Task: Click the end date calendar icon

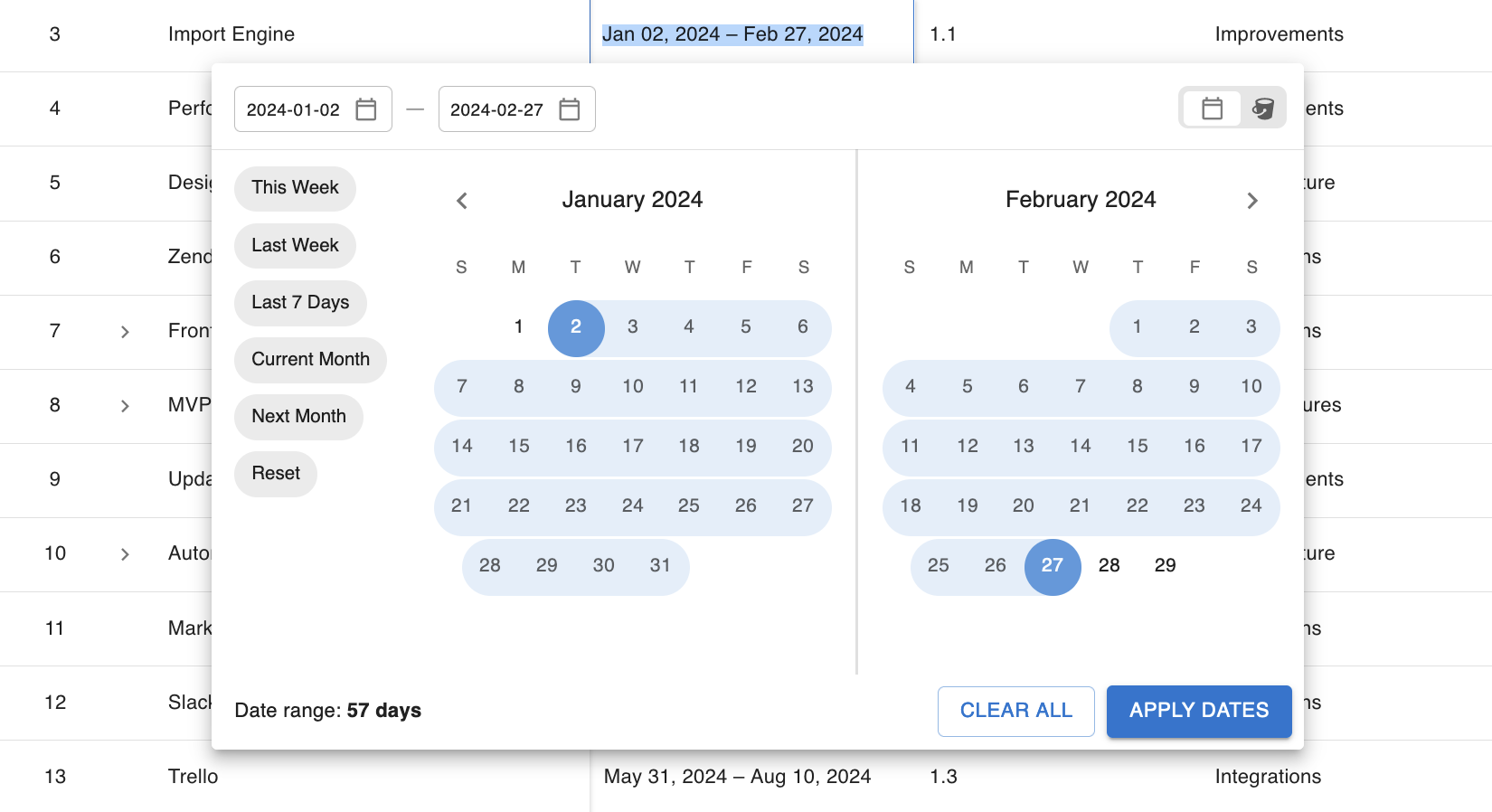Action: coord(570,109)
